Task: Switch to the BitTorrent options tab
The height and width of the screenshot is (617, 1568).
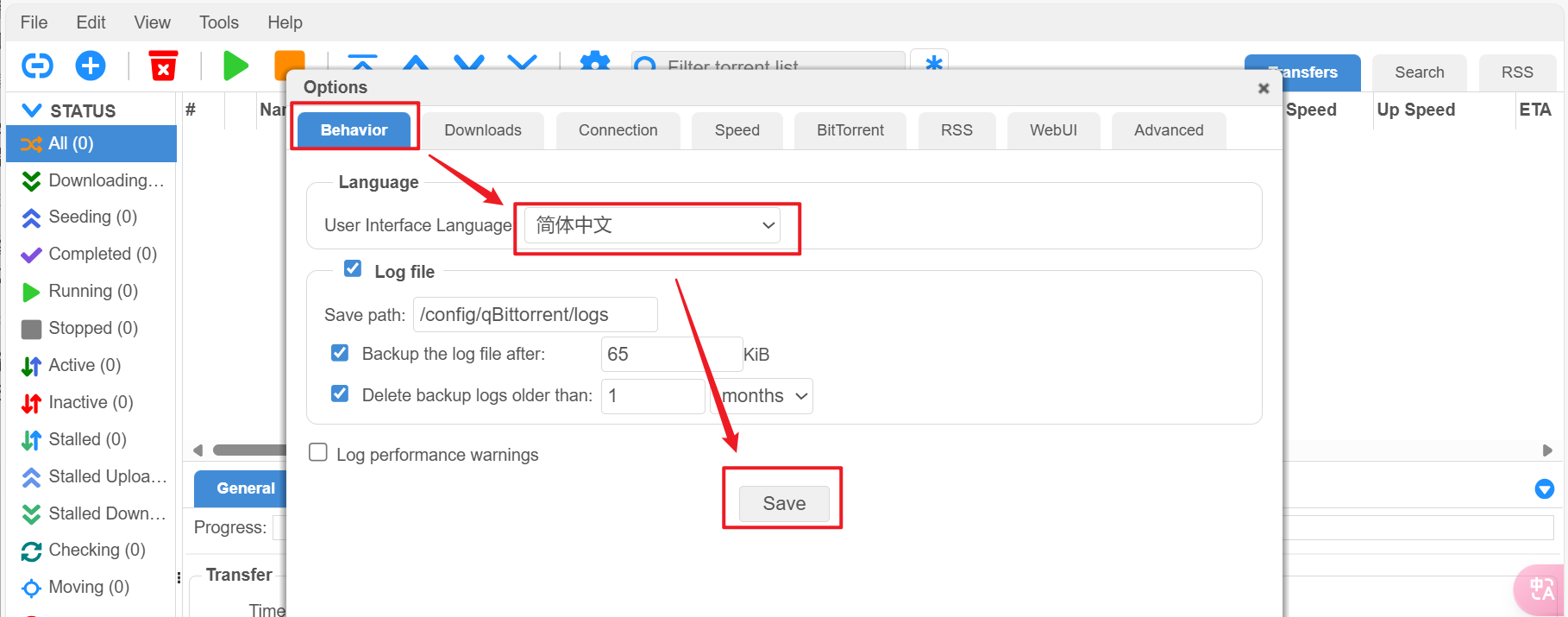Action: pyautogui.click(x=850, y=130)
